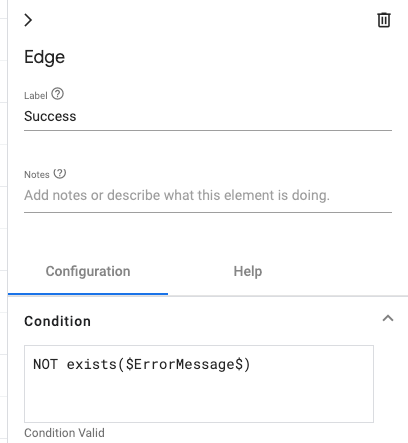Click the Label field containing Success
This screenshot has width=408, height=443.
[x=208, y=116]
